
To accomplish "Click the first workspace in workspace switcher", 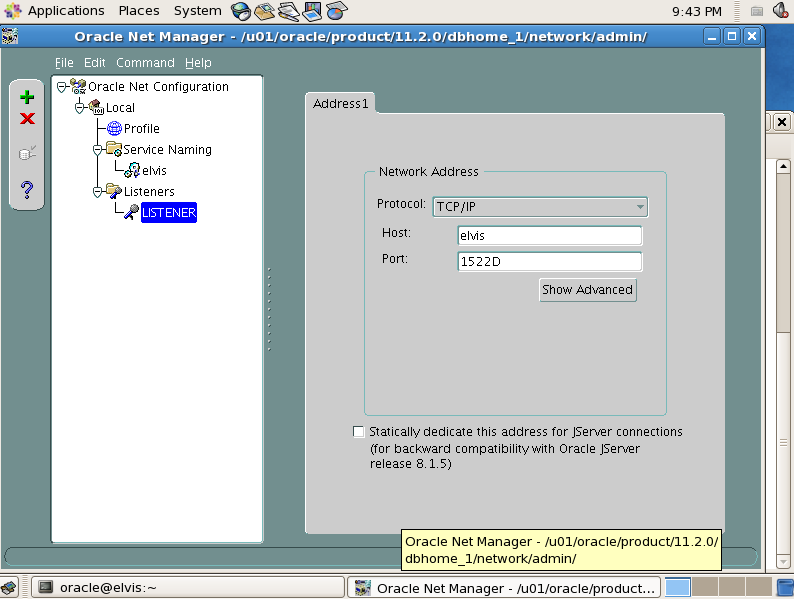I will [678, 587].
